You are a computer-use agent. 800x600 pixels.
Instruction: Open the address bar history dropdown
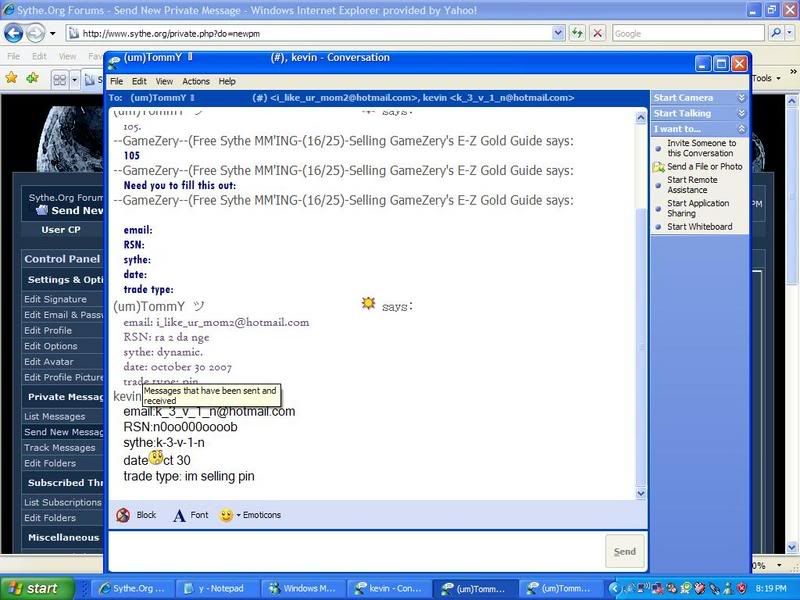click(558, 34)
